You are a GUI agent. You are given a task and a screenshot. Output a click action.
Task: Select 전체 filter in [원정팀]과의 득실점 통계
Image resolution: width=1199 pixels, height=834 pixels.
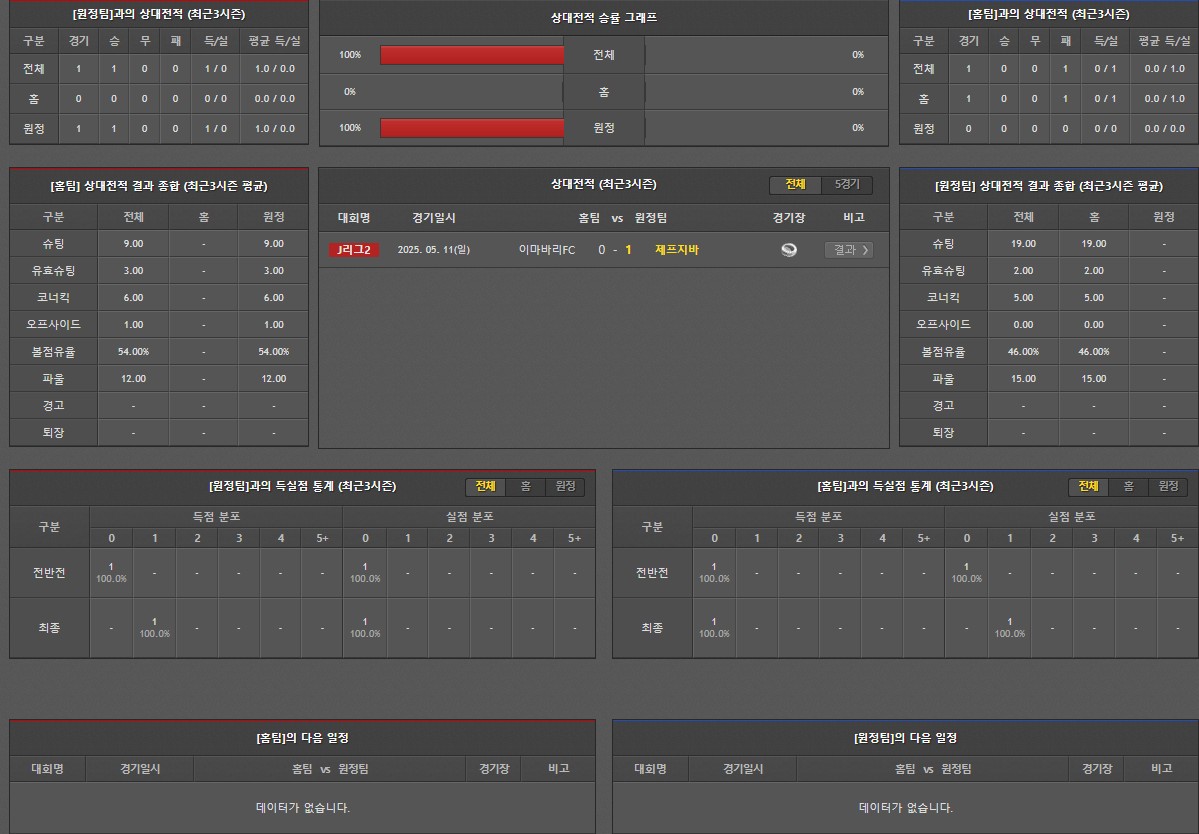click(x=485, y=487)
